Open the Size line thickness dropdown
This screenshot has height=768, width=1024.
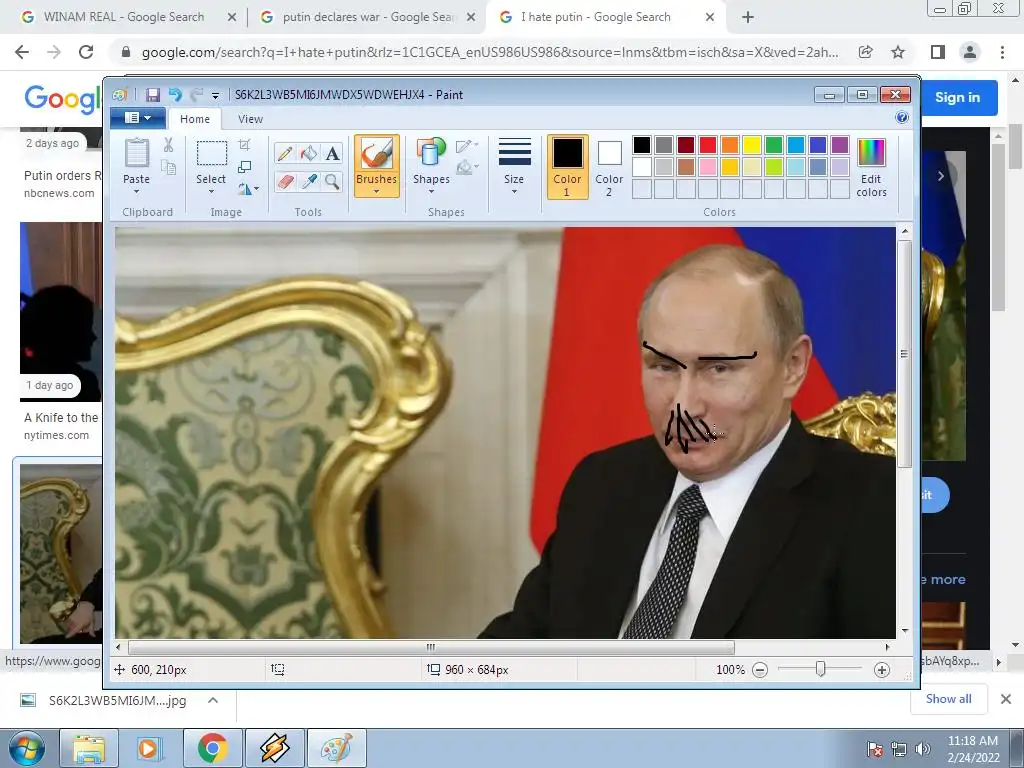click(x=514, y=166)
